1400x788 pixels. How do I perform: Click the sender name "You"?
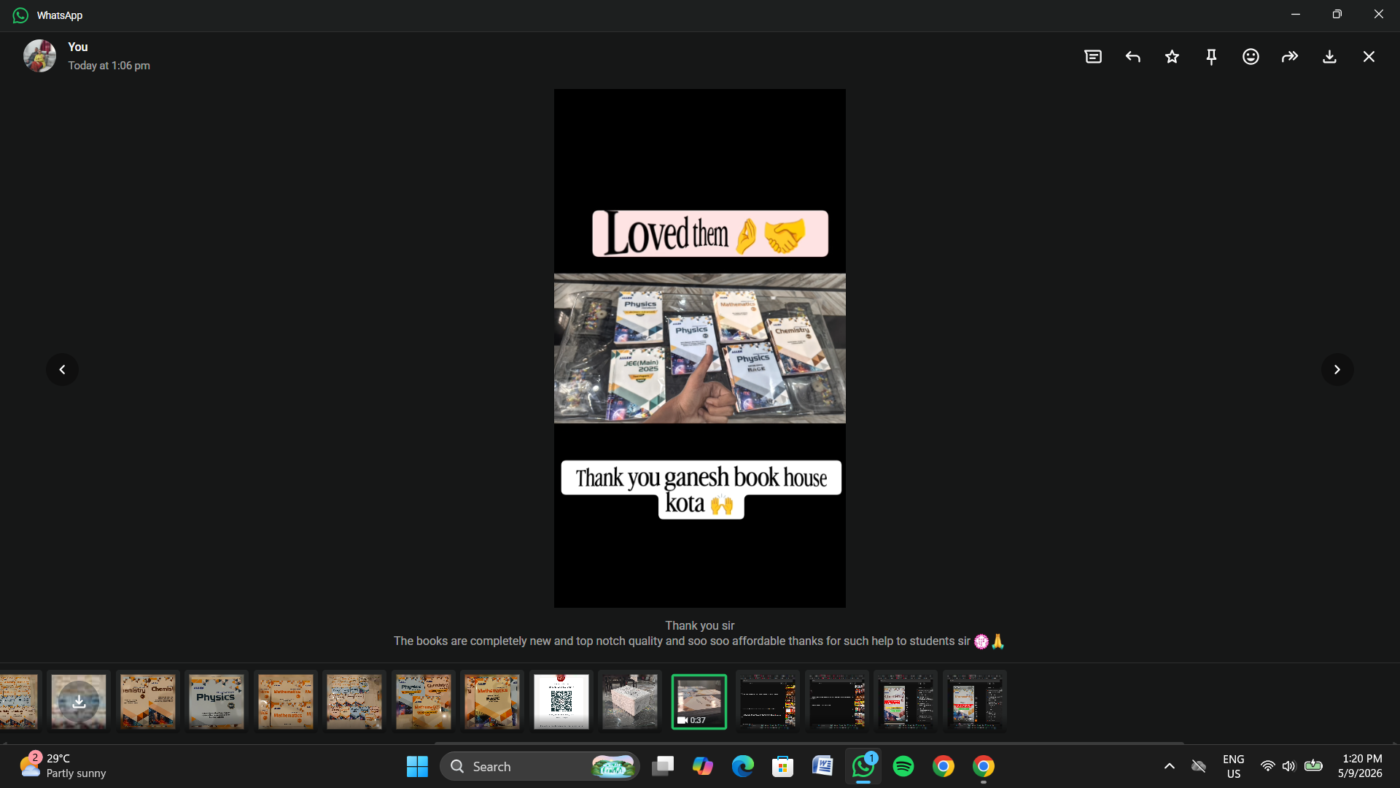pyautogui.click(x=78, y=47)
